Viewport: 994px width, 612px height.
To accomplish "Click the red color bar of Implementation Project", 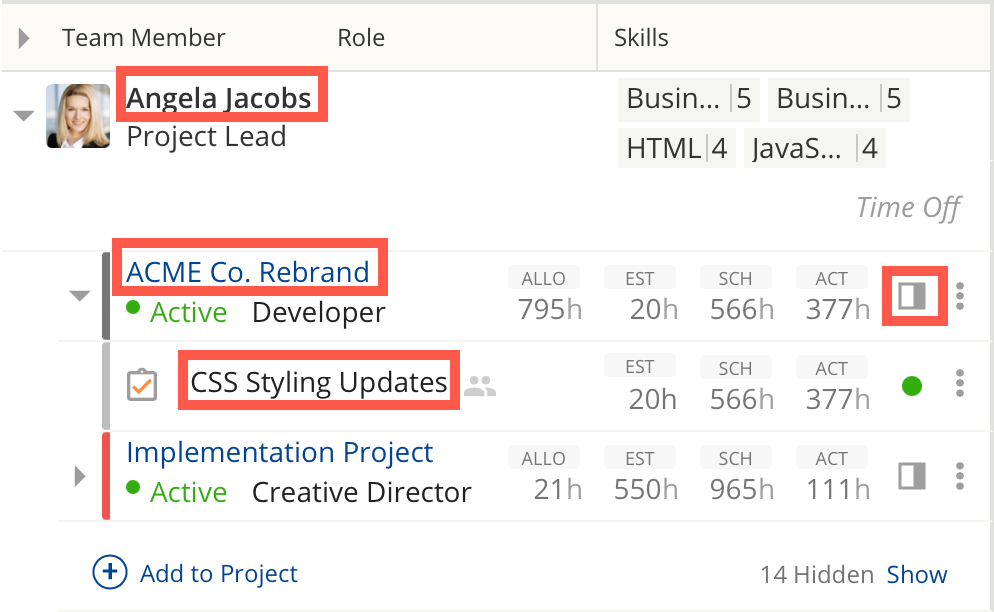I will [106, 476].
